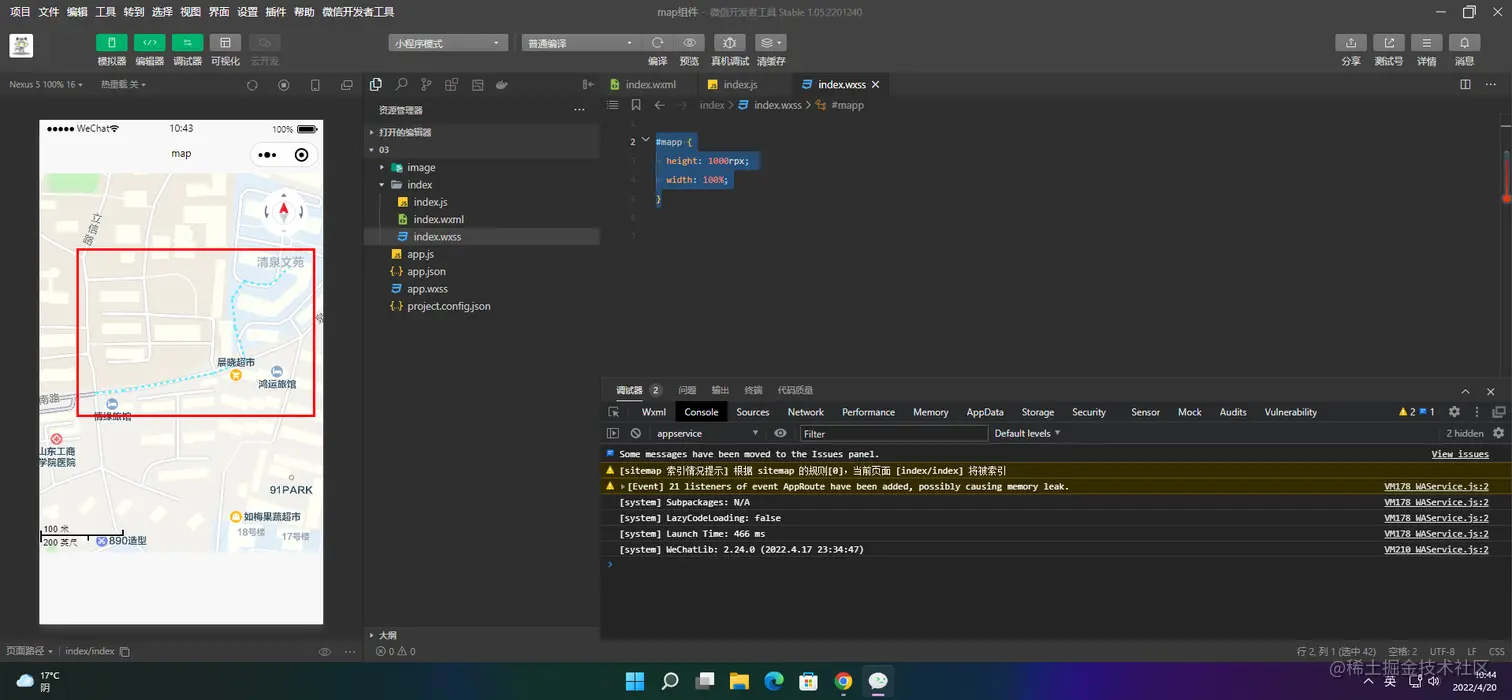The height and width of the screenshot is (700, 1512).
Task: Click the simulator refresh icon
Action: 253,85
